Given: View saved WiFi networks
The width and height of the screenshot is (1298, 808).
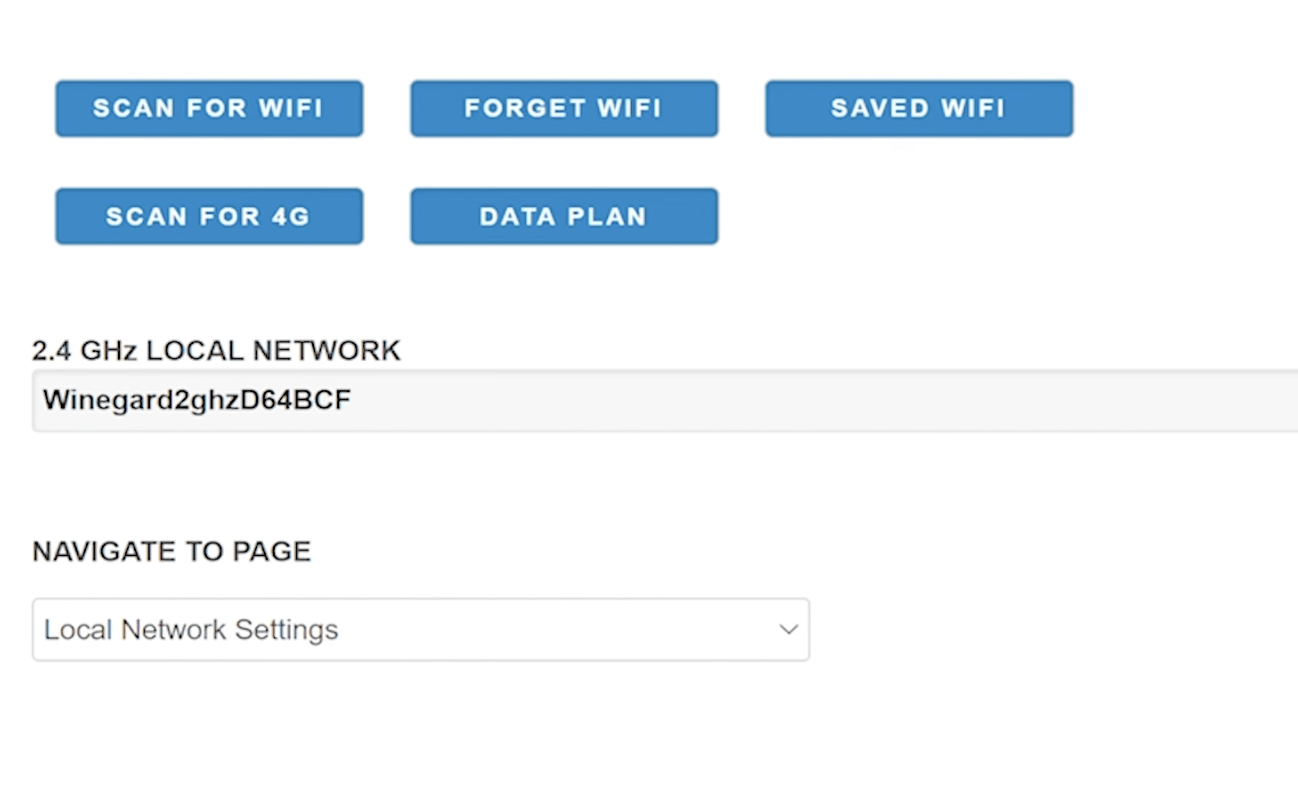Looking at the screenshot, I should pyautogui.click(x=919, y=108).
